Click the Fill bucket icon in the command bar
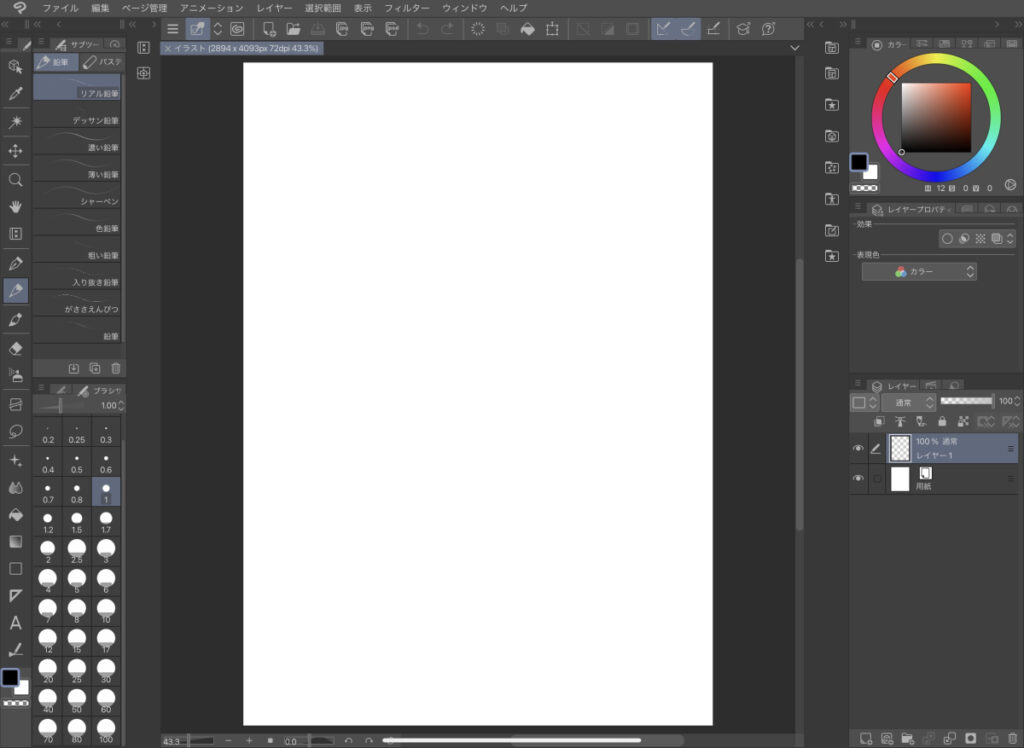 pos(527,29)
